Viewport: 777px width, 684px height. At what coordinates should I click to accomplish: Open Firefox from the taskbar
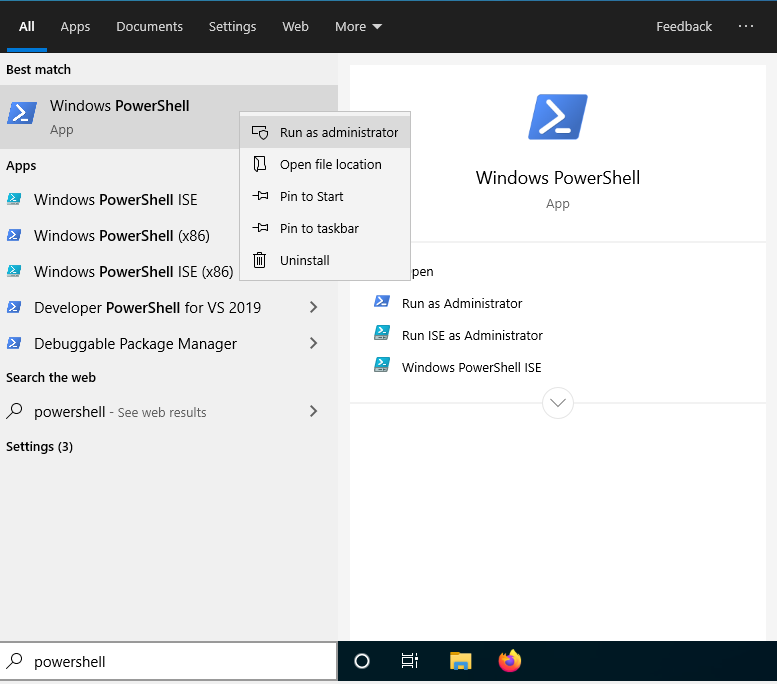[x=510, y=661]
